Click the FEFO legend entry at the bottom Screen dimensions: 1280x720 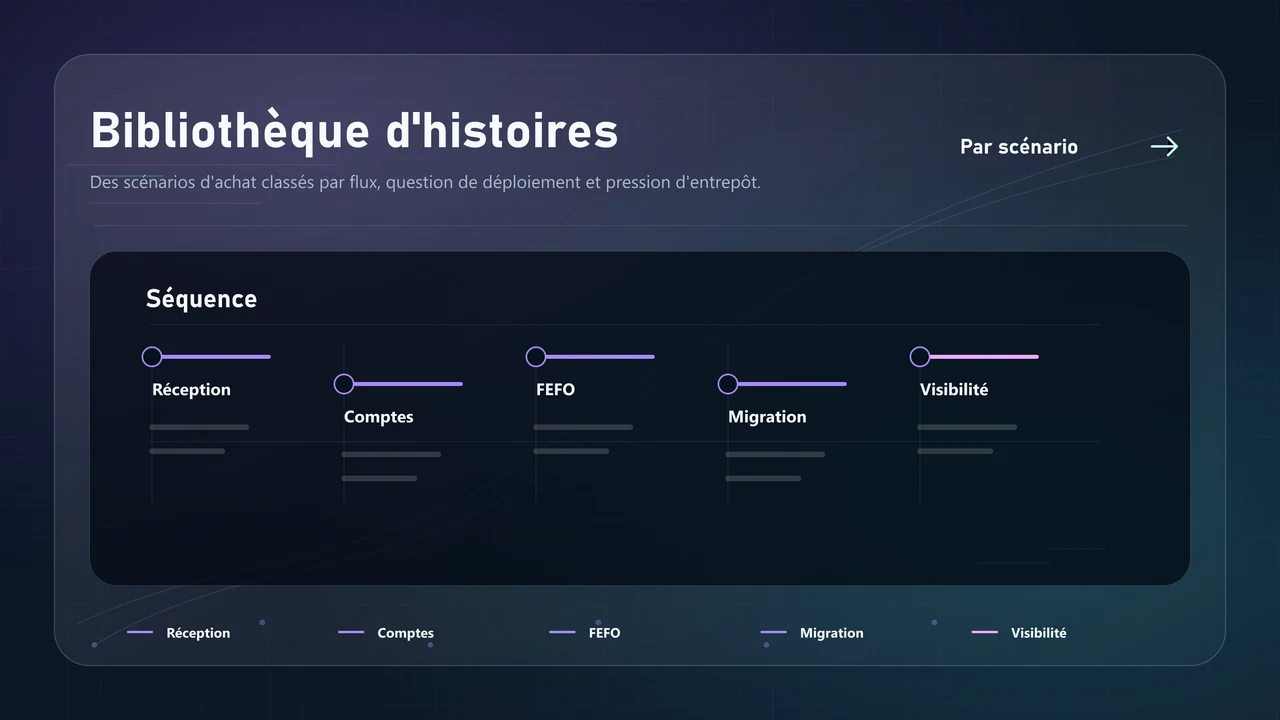point(585,633)
